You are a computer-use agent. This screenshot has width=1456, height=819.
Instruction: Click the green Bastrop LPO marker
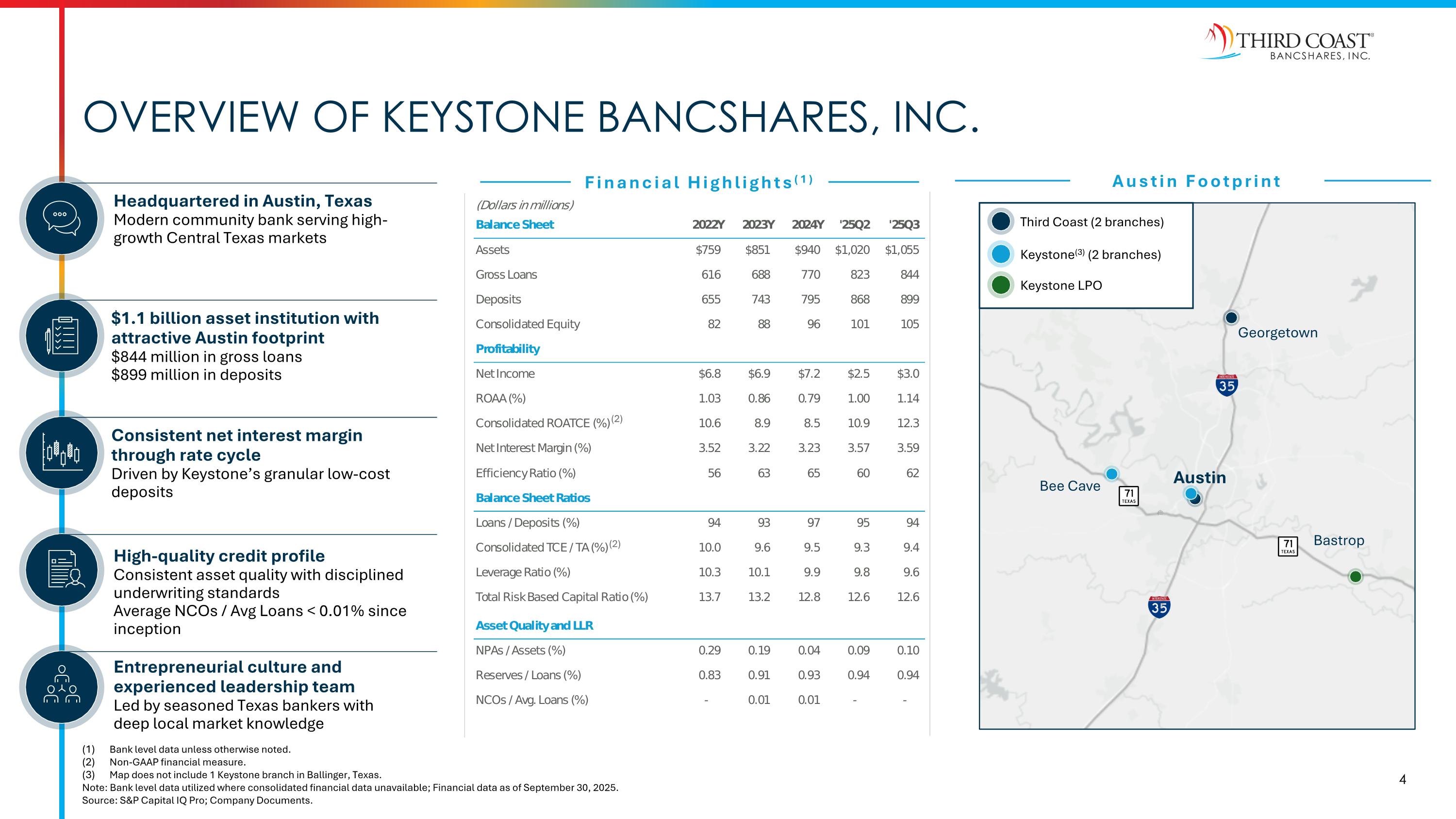[1355, 577]
